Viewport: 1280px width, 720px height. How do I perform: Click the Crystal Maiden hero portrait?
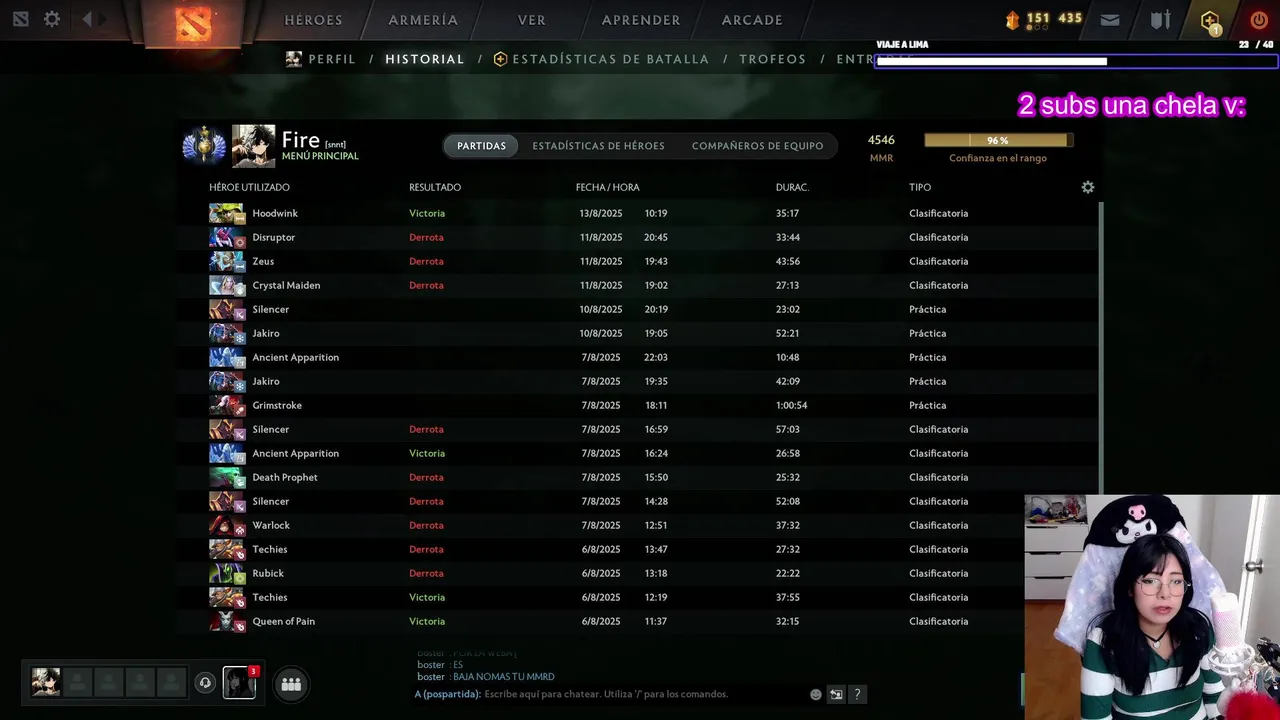(227, 285)
